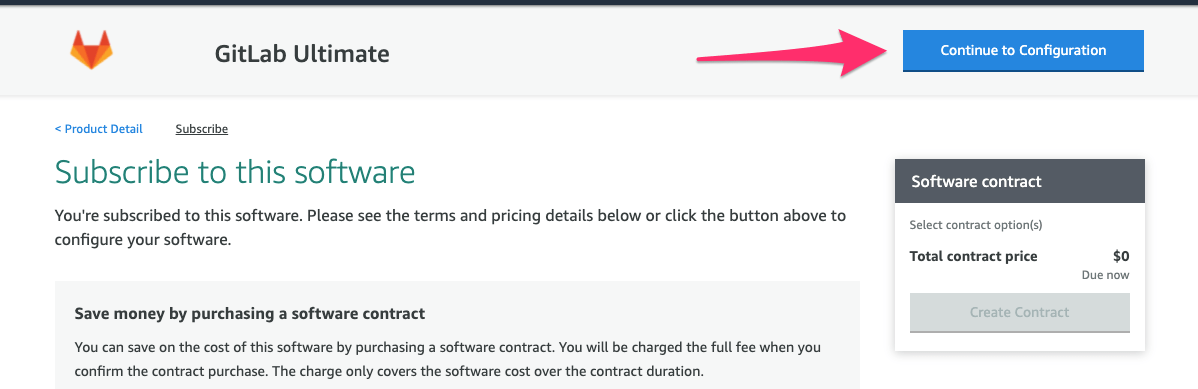Screen dimensions: 1198x389
Task: Click the left chevron before Product Detail
Action: coord(58,128)
